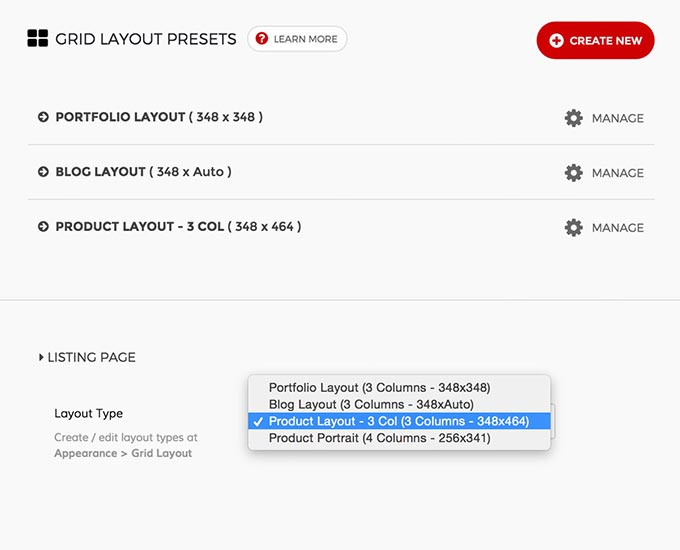
Task: Open Manage for Blog Layout
Action: (x=618, y=173)
